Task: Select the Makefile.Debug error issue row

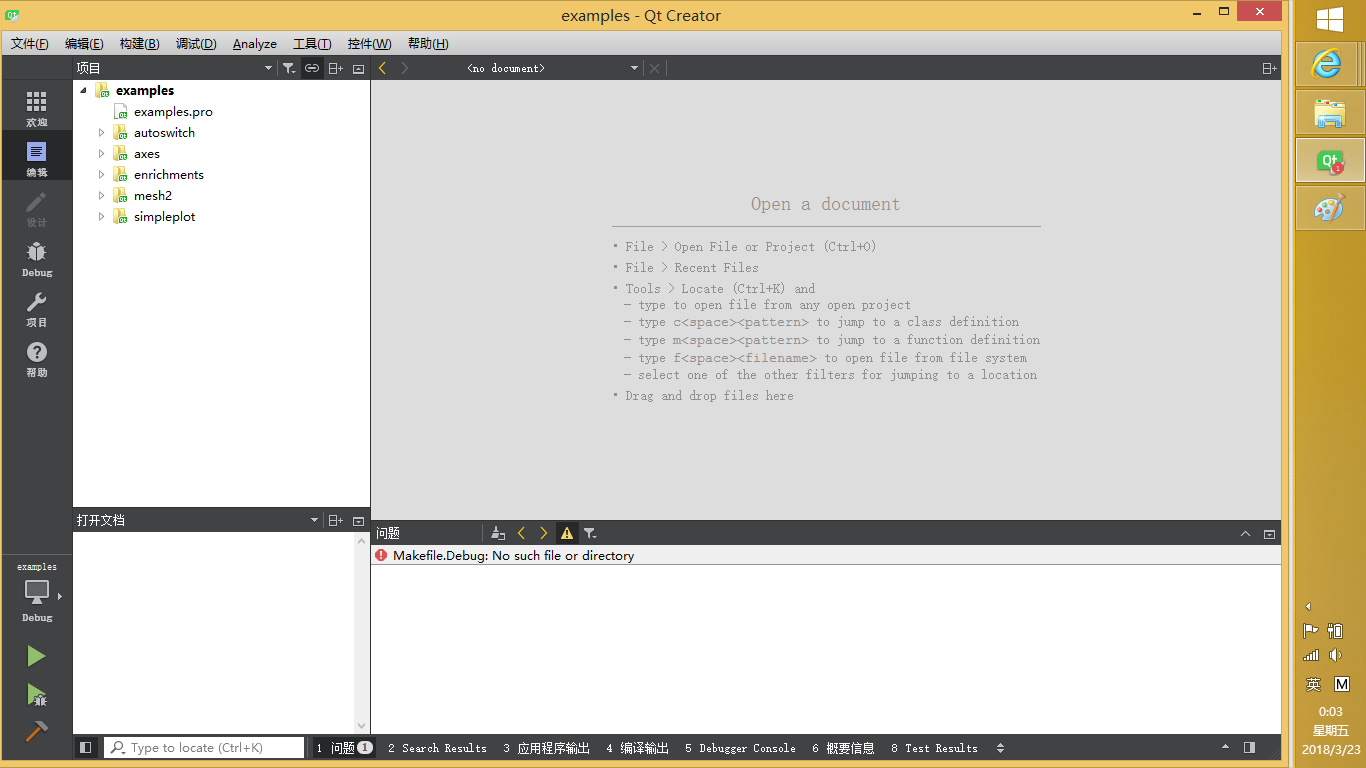Action: pyautogui.click(x=826, y=556)
